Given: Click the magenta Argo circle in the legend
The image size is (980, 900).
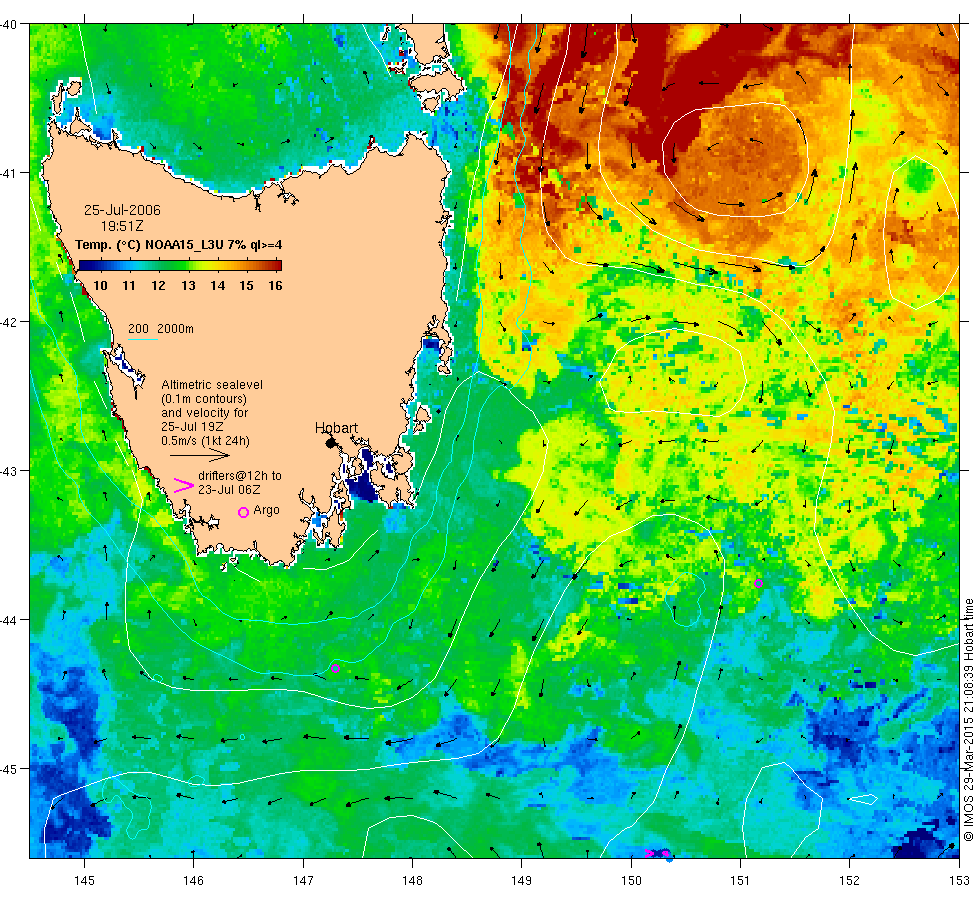Looking at the screenshot, I should click(244, 512).
